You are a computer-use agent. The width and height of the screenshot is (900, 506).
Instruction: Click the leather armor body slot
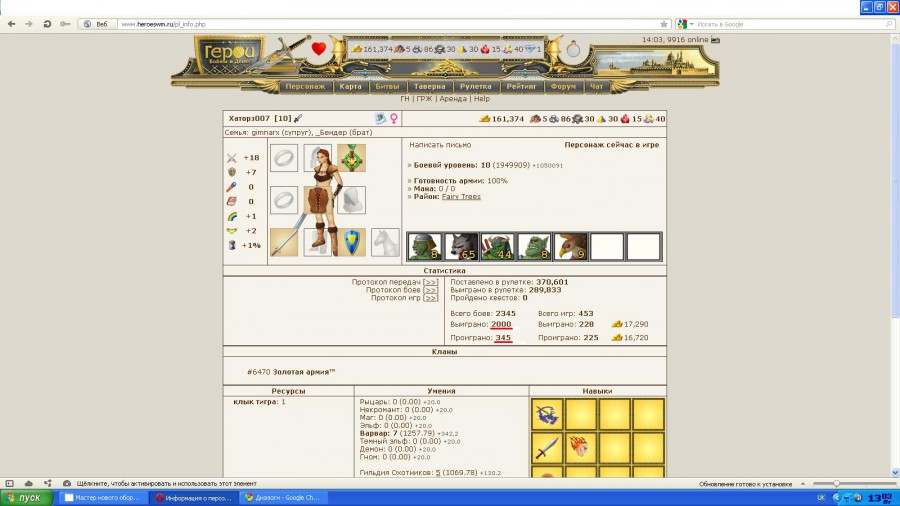(x=317, y=200)
